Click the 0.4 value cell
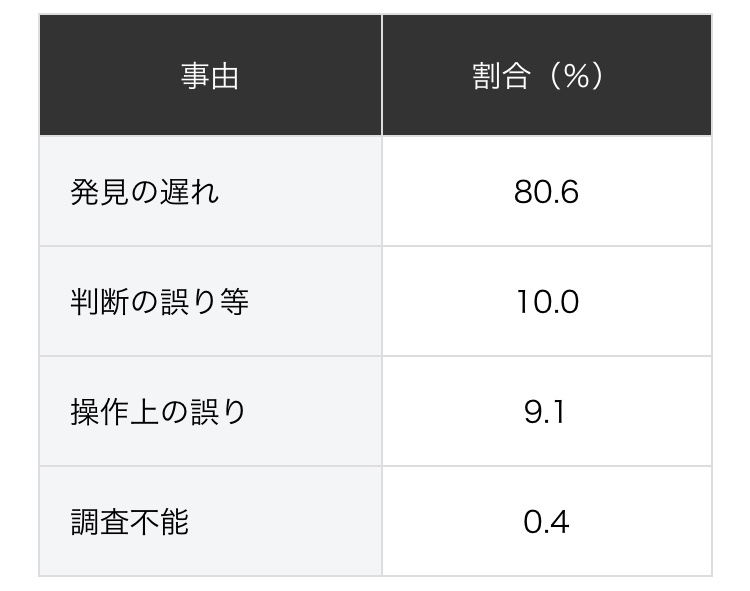This screenshot has height=591, width=750. coord(547,521)
